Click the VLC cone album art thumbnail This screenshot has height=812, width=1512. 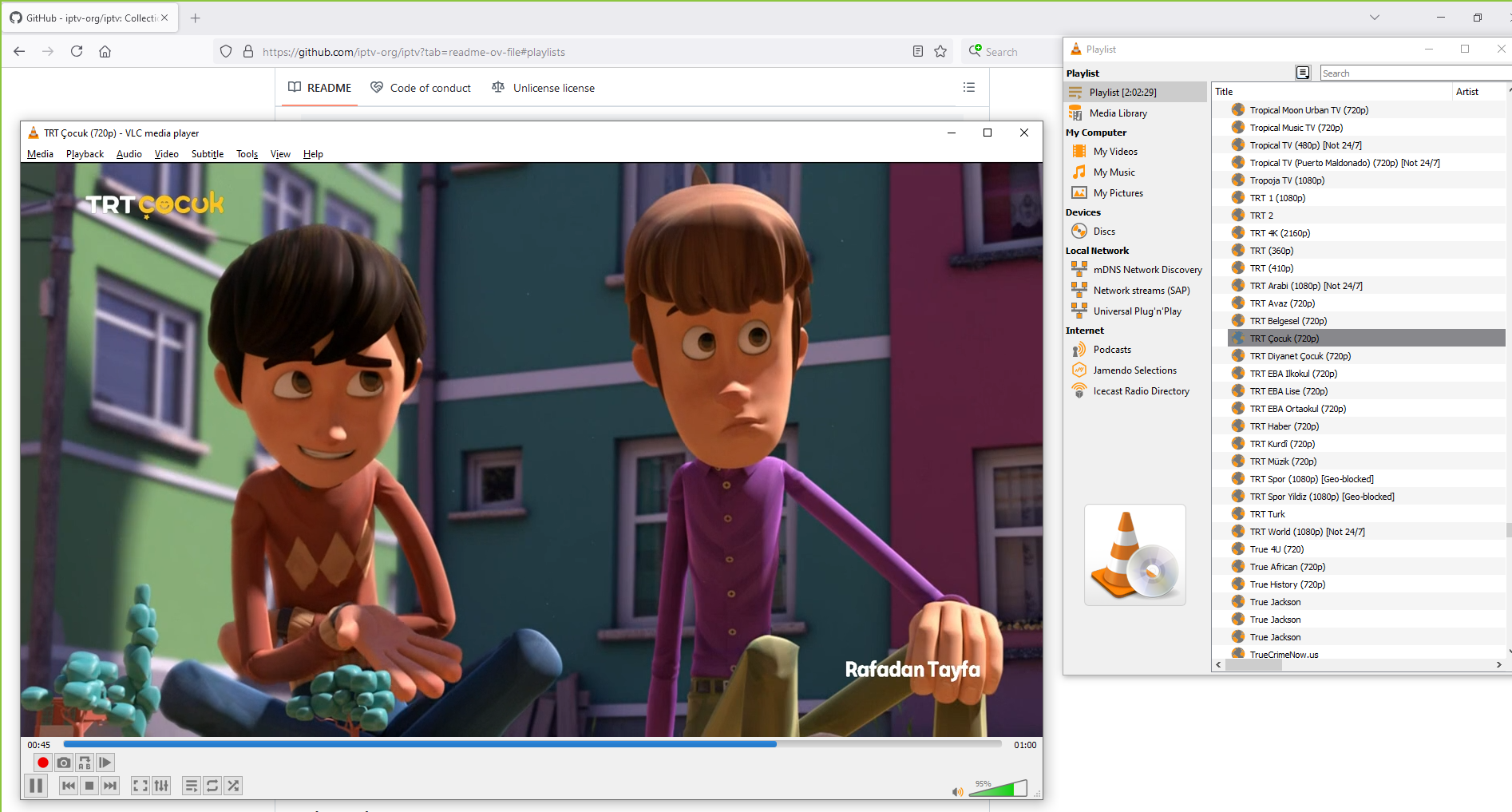pos(1134,555)
